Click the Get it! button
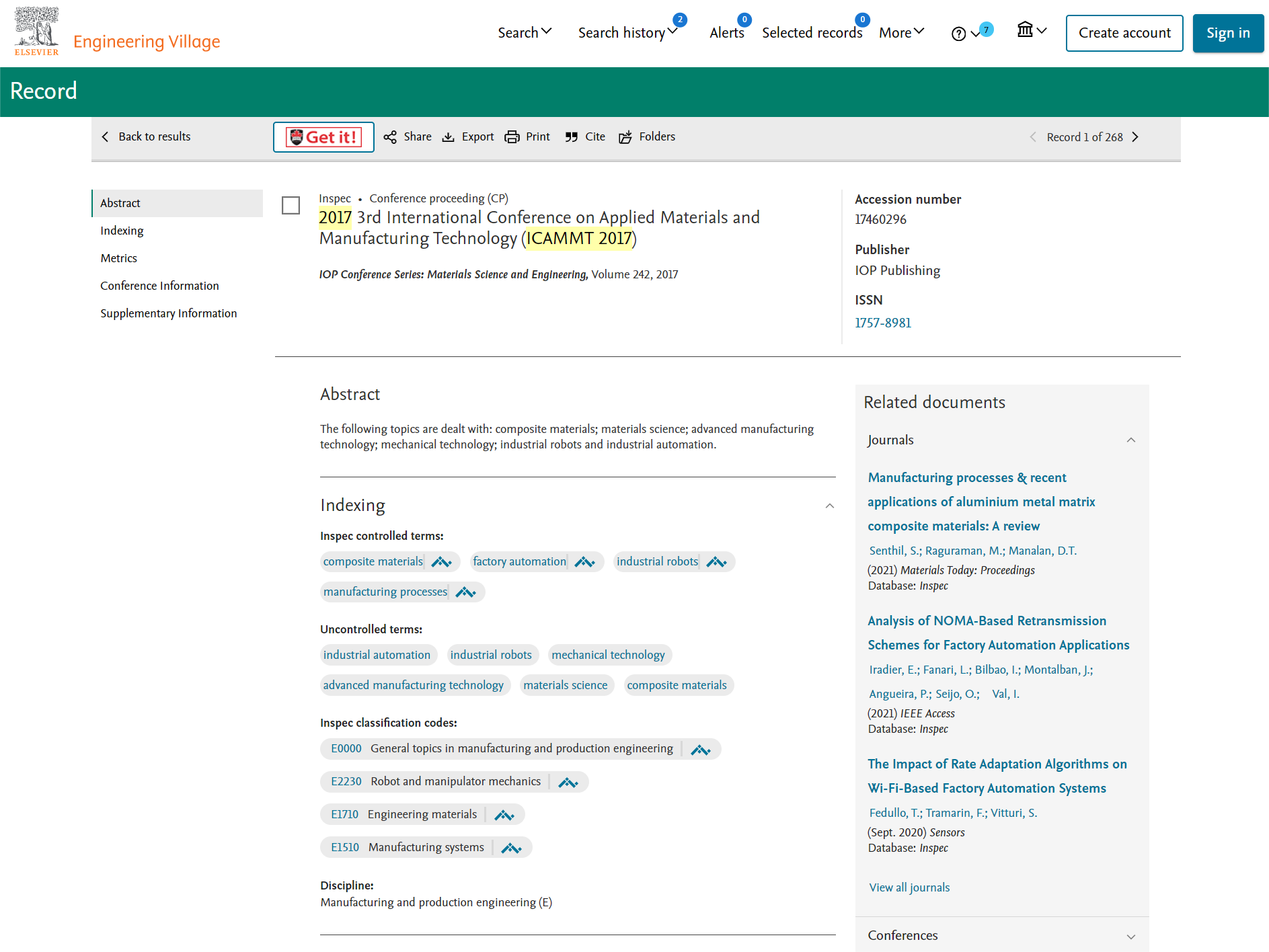Image resolution: width=1269 pixels, height=952 pixels. point(323,137)
